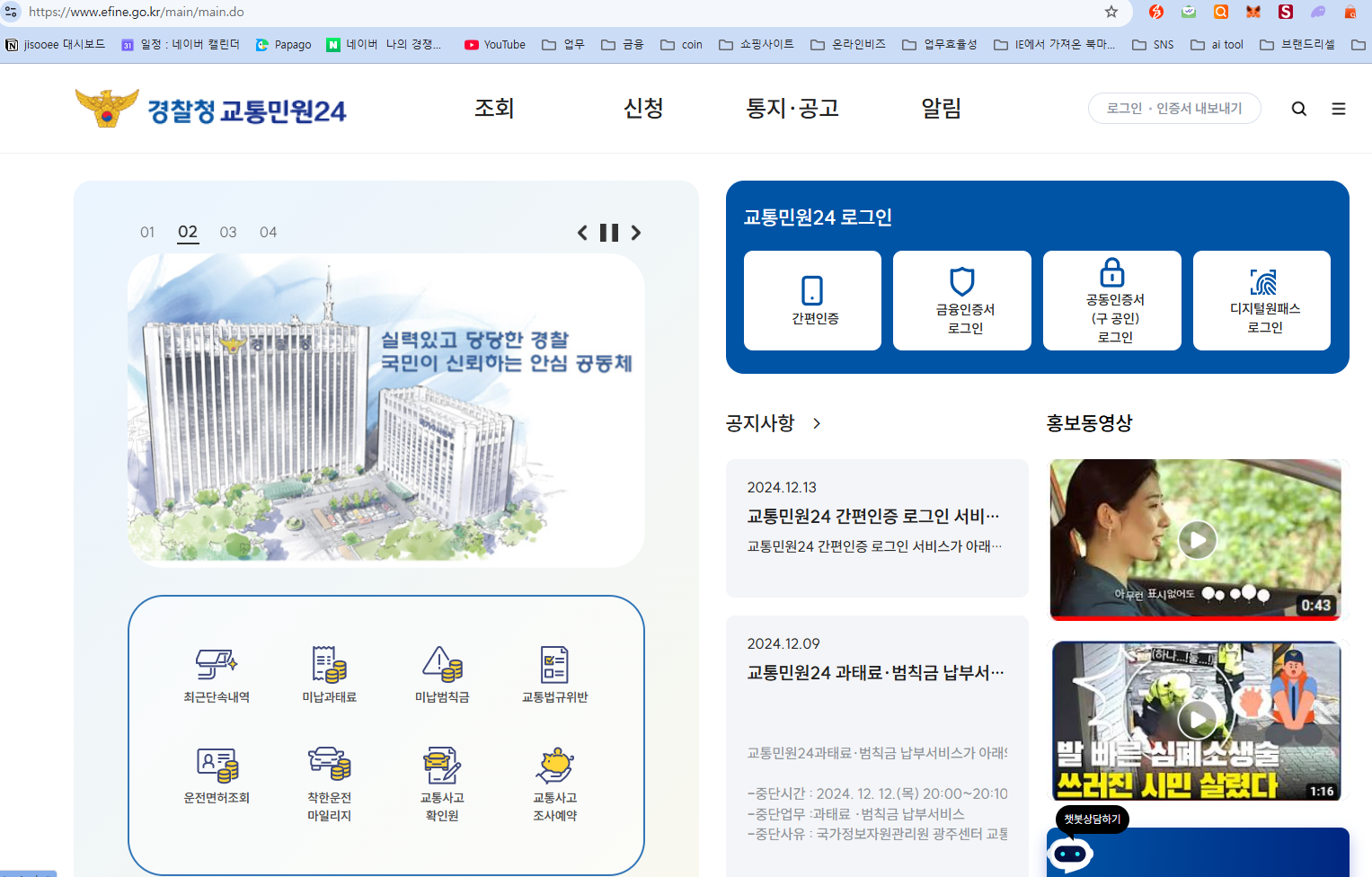Bookmark page with the star icon
This screenshot has width=1372, height=877.
click(1111, 12)
